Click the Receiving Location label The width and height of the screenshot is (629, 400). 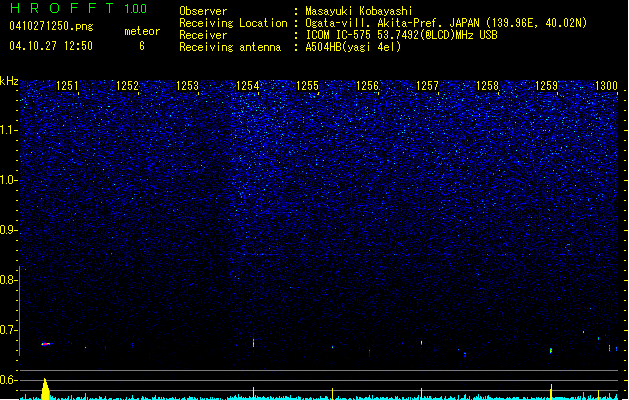[233, 23]
